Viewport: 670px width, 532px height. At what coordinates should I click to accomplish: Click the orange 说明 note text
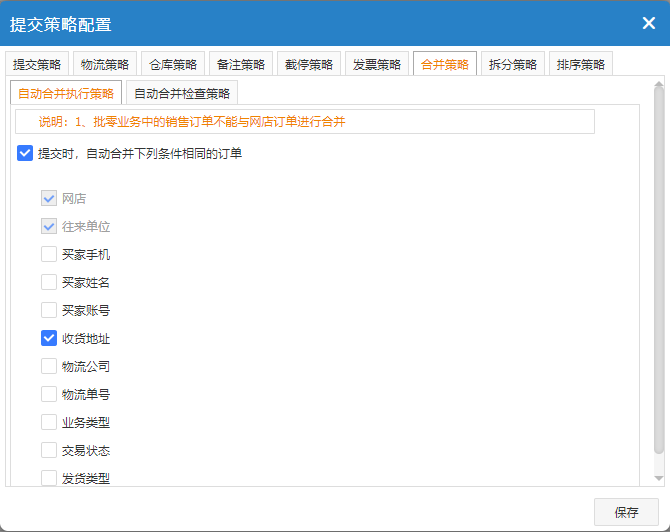192,122
